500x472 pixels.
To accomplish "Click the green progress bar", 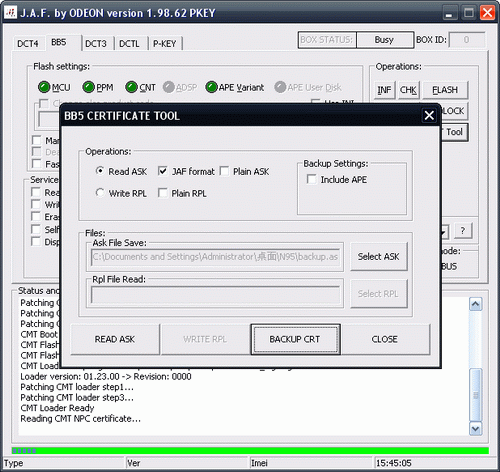I will 250,451.
